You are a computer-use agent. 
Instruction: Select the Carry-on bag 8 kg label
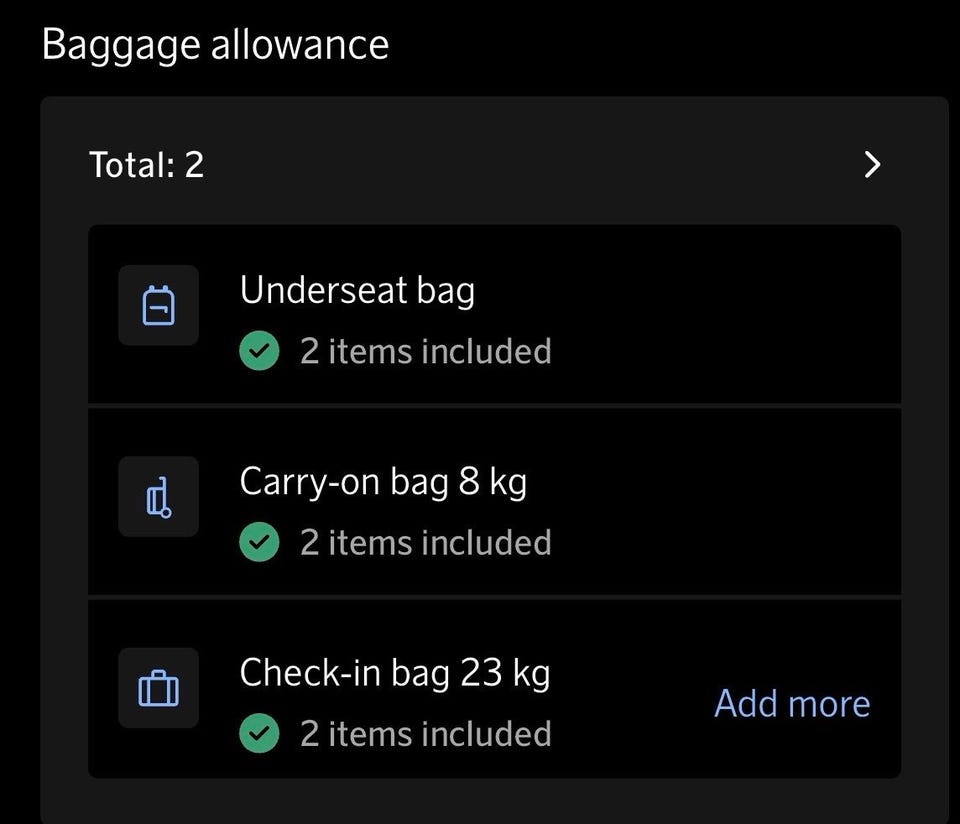383,482
